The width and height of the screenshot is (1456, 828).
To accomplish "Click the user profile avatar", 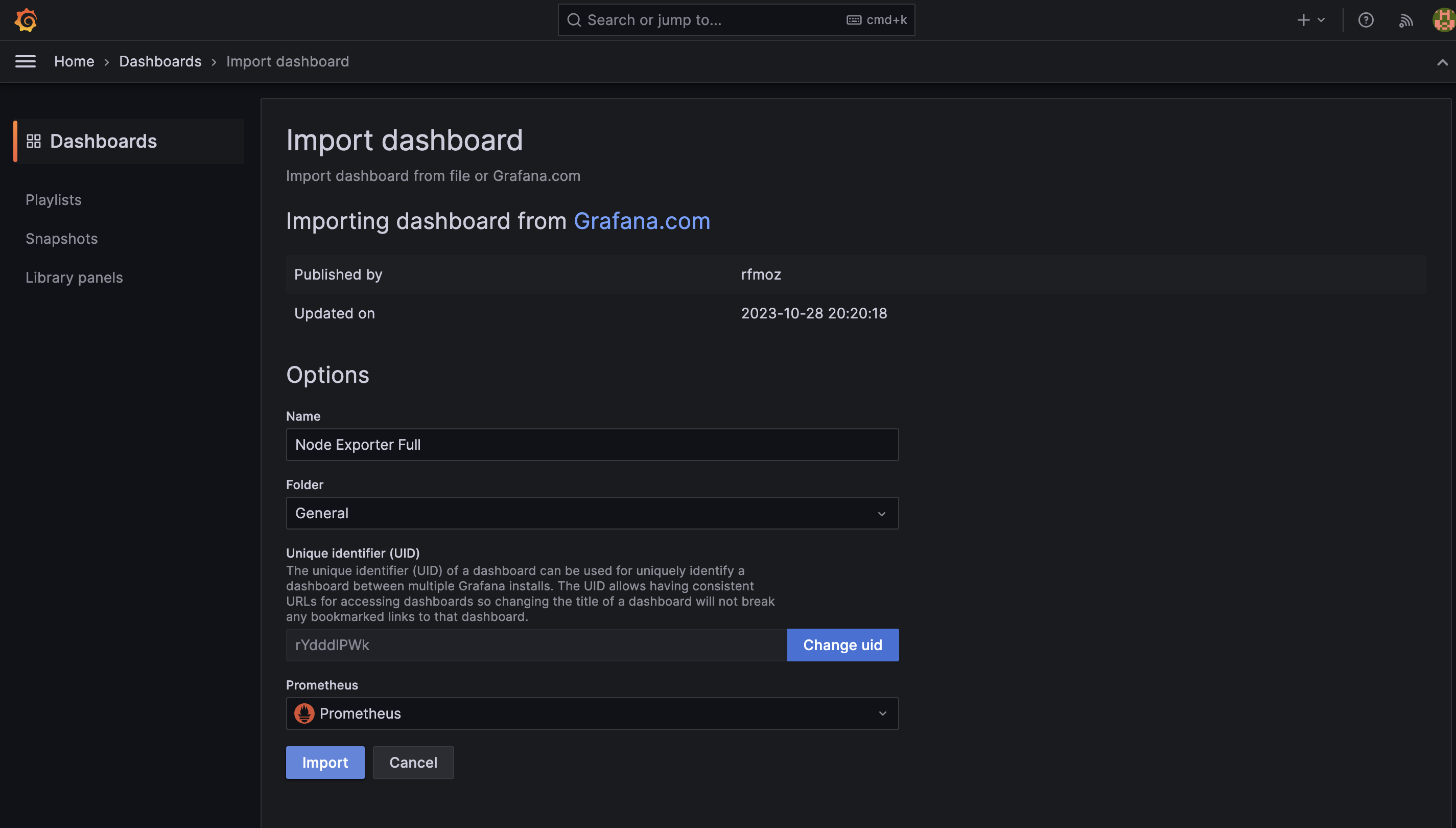I will coord(1444,20).
